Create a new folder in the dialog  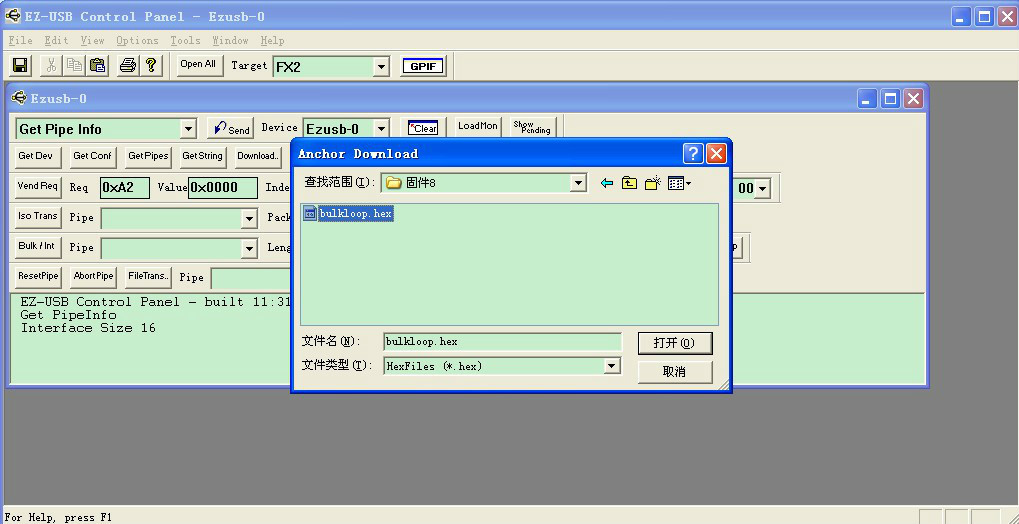click(x=652, y=183)
